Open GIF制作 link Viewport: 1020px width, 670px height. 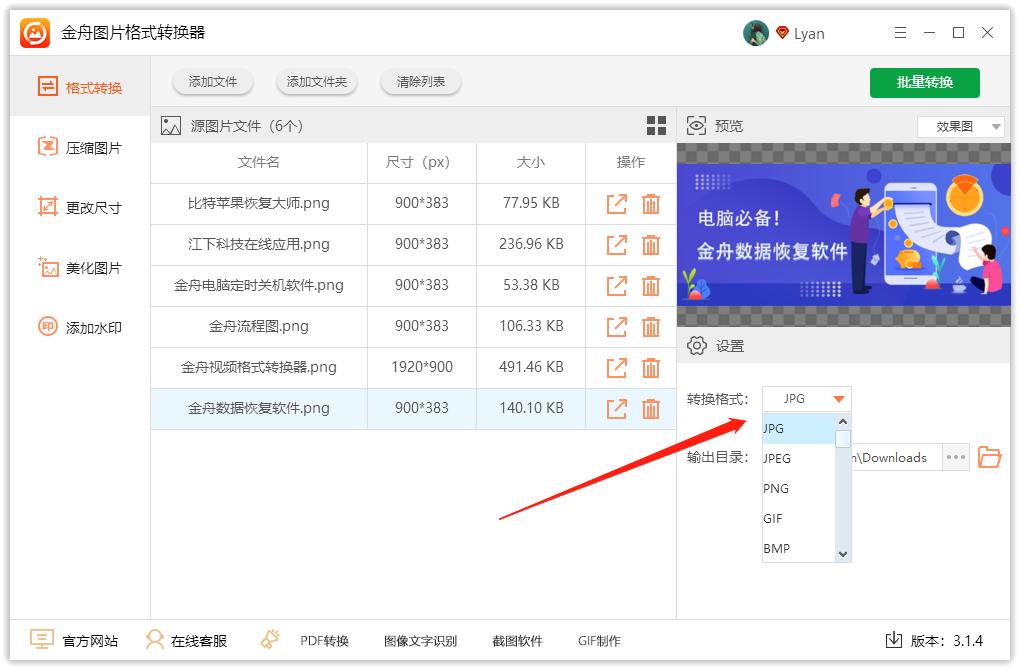point(599,641)
